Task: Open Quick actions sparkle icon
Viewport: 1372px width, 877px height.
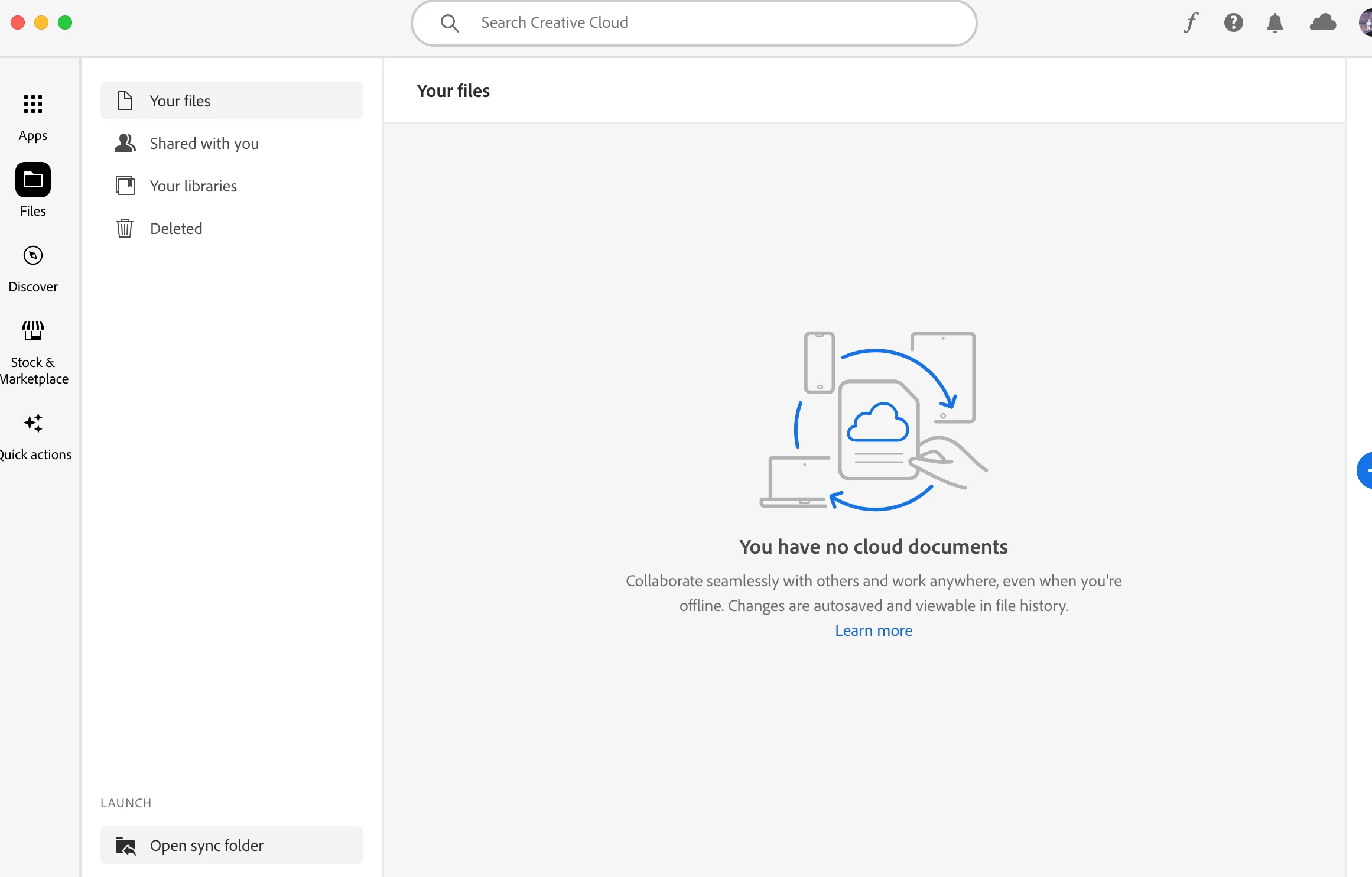Action: [x=33, y=423]
